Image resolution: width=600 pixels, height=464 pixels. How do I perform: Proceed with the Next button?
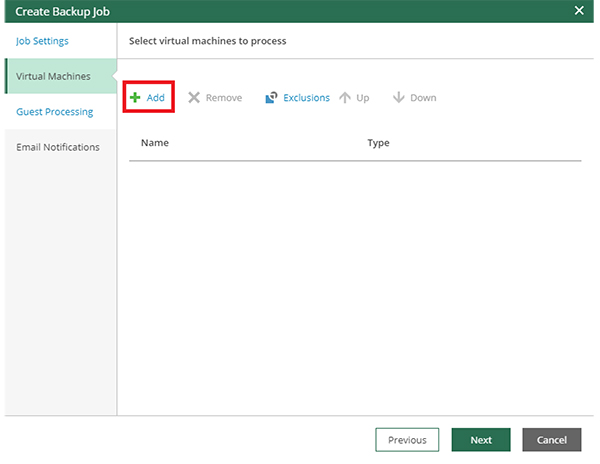point(481,440)
